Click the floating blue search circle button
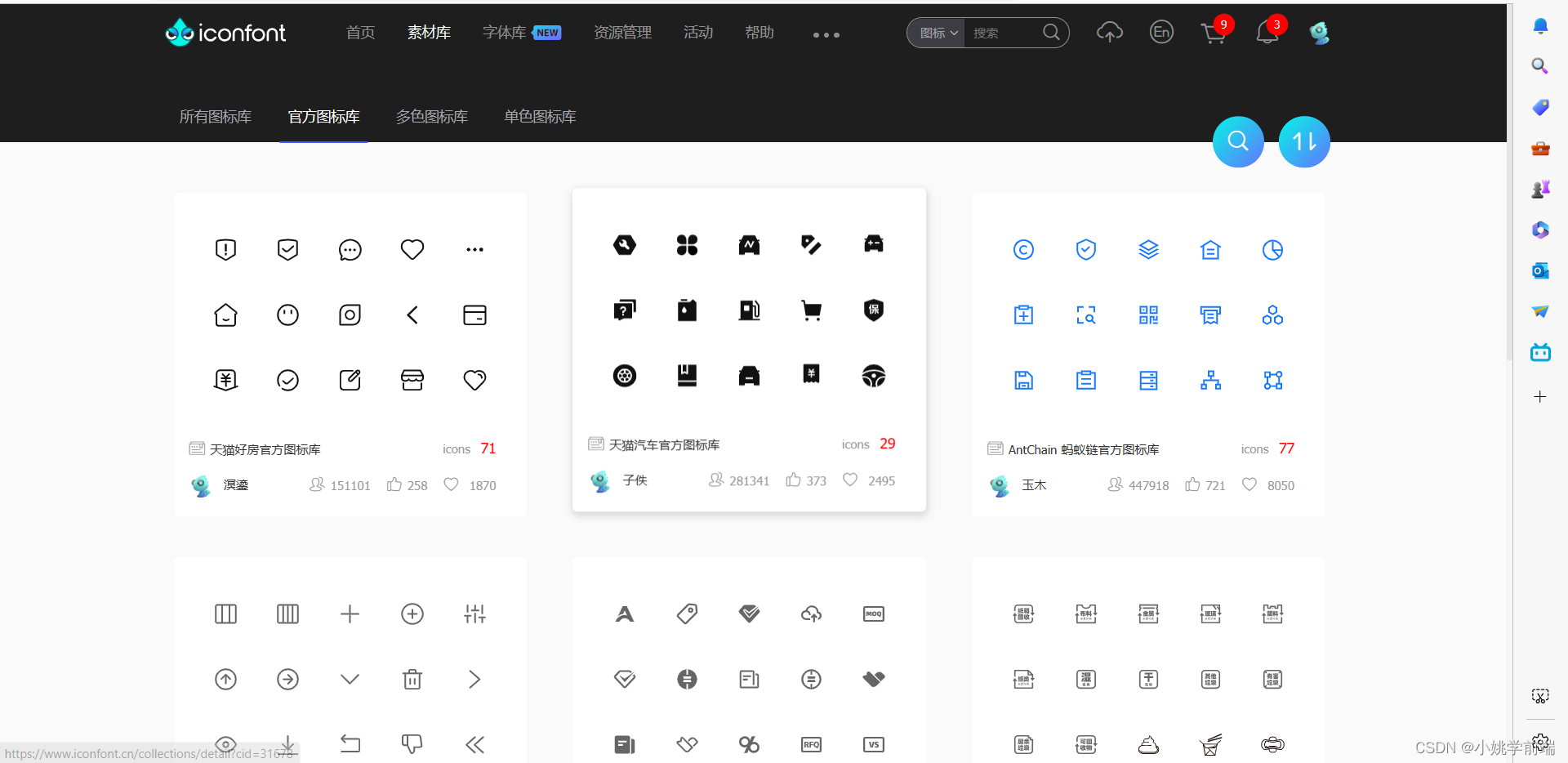Screen dimensions: 1568x763 tap(1238, 141)
